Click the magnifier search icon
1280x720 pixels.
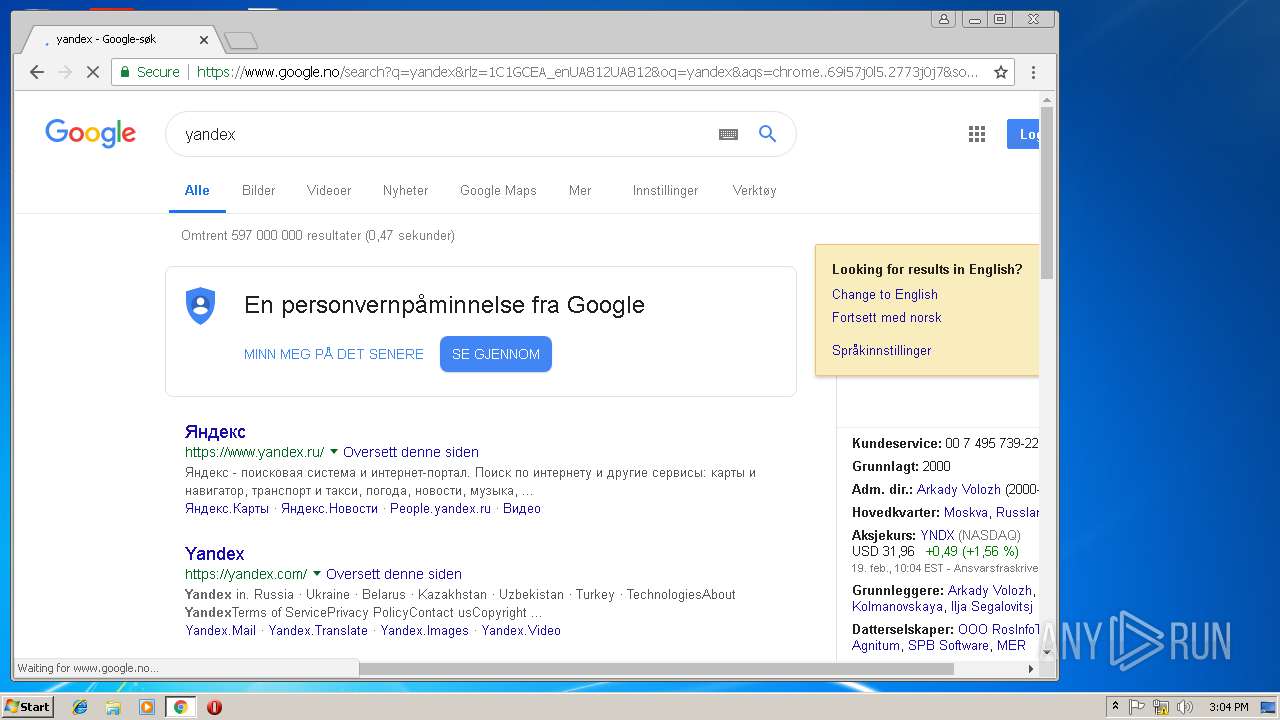(767, 134)
